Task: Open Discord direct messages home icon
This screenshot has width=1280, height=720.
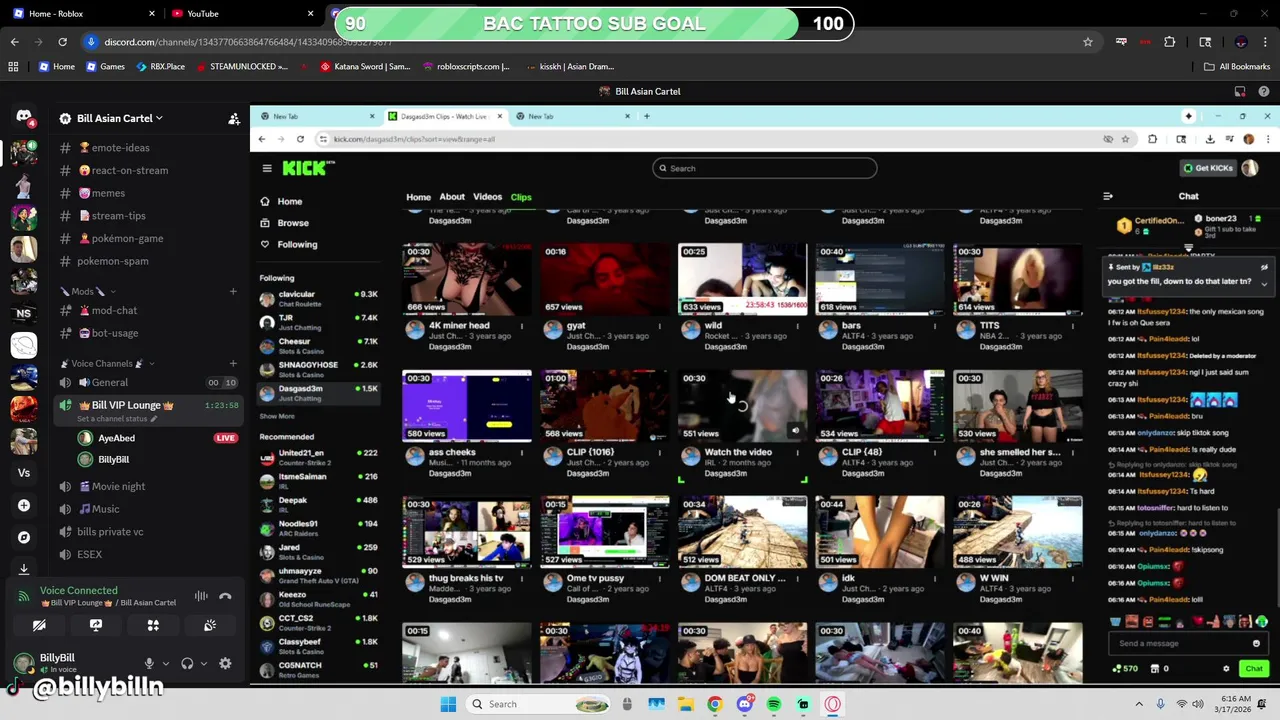Action: coord(24,117)
